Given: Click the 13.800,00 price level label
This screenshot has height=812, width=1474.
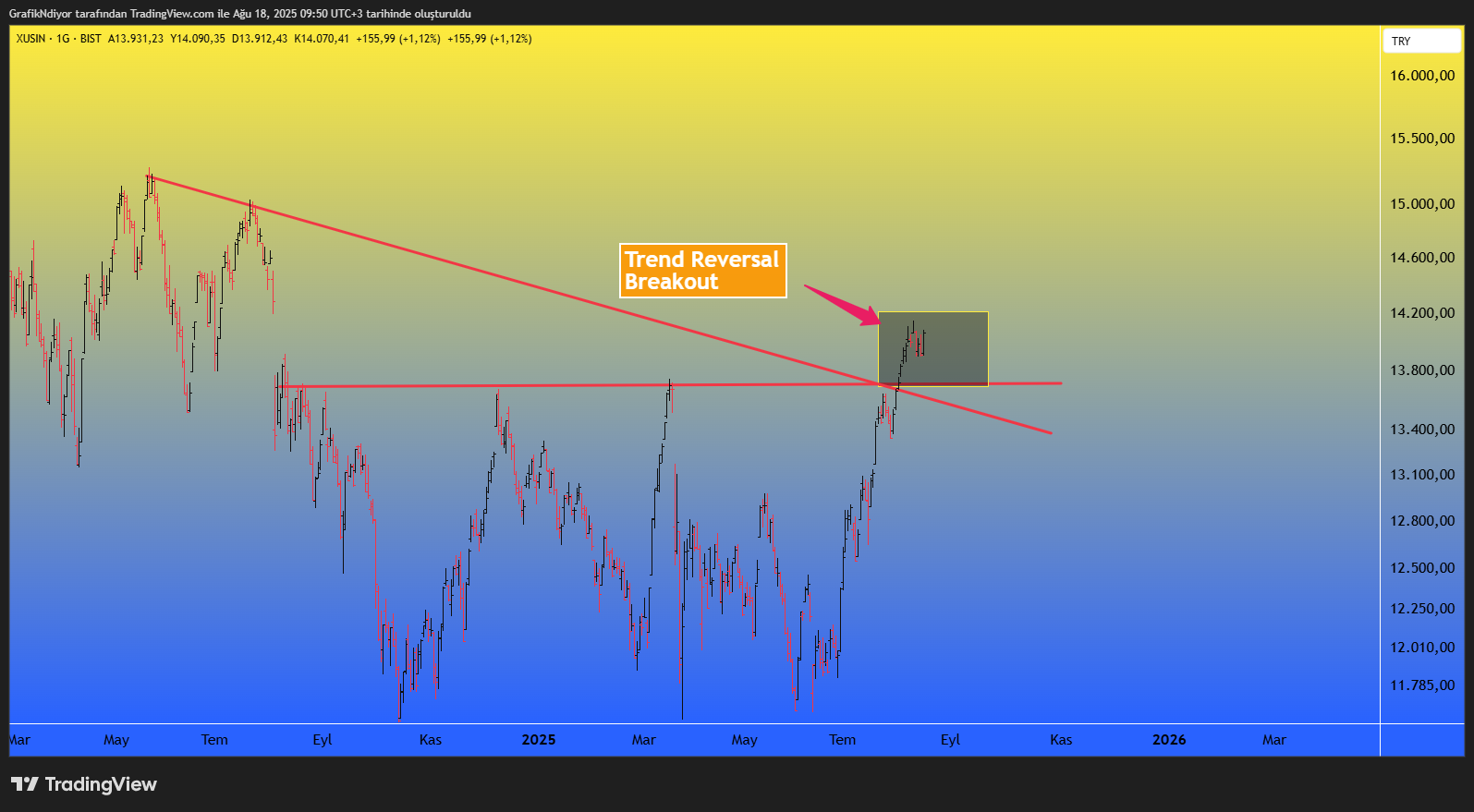Looking at the screenshot, I should click(x=1422, y=370).
